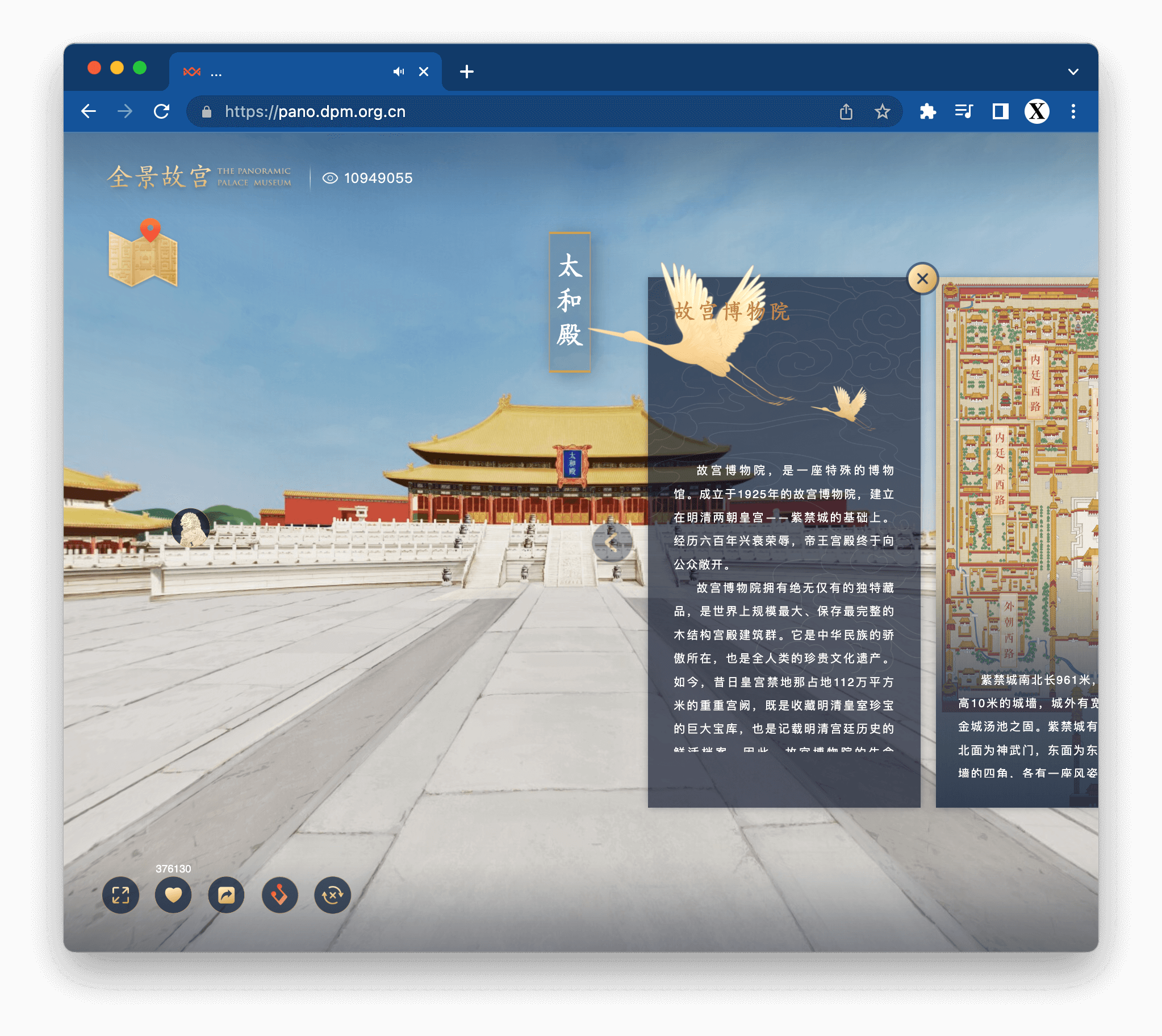Click the eye view counter icon
The image size is (1162, 1036).
coord(330,178)
